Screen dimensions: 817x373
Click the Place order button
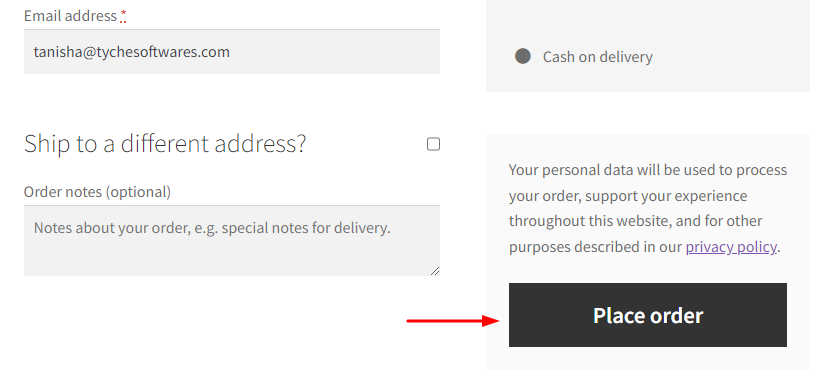point(648,315)
